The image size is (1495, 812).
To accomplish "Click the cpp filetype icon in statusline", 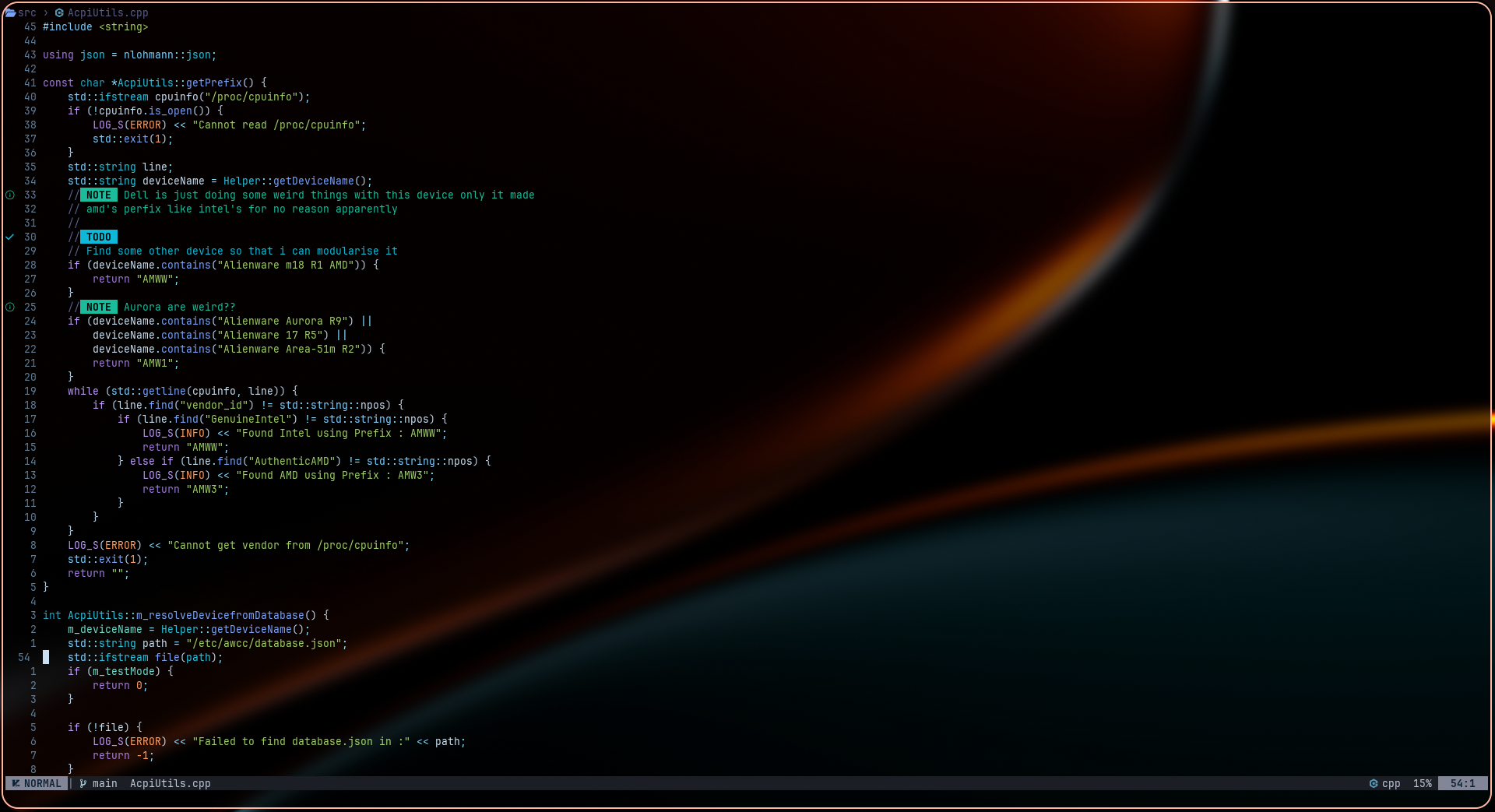I will tap(1374, 784).
